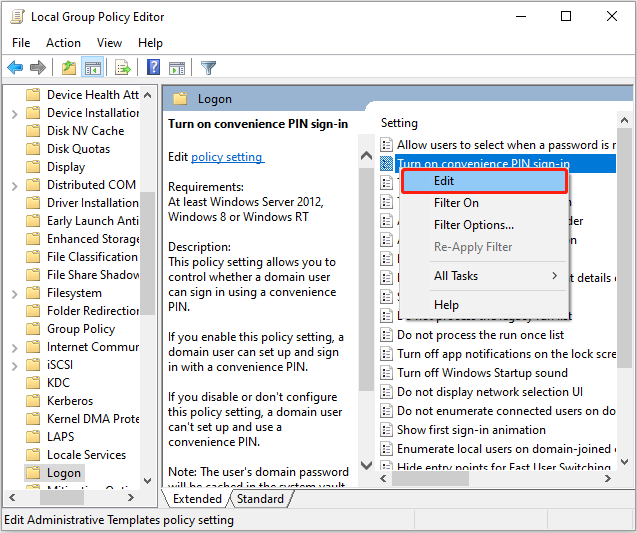Click description pane scroll up arrow
Viewport: 637px width, 533px height.
pos(366,155)
